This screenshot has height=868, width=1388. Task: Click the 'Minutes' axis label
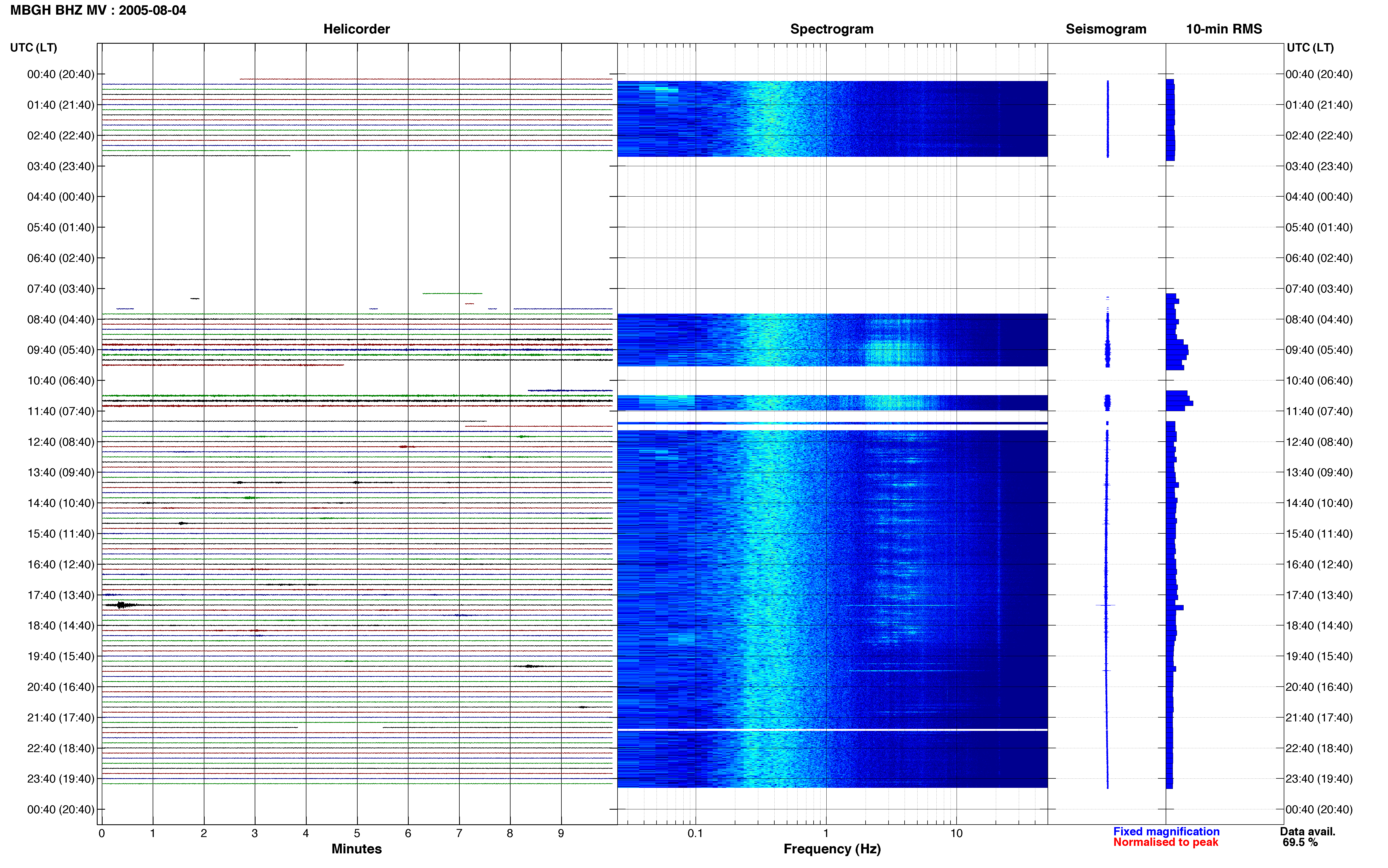coord(356,848)
